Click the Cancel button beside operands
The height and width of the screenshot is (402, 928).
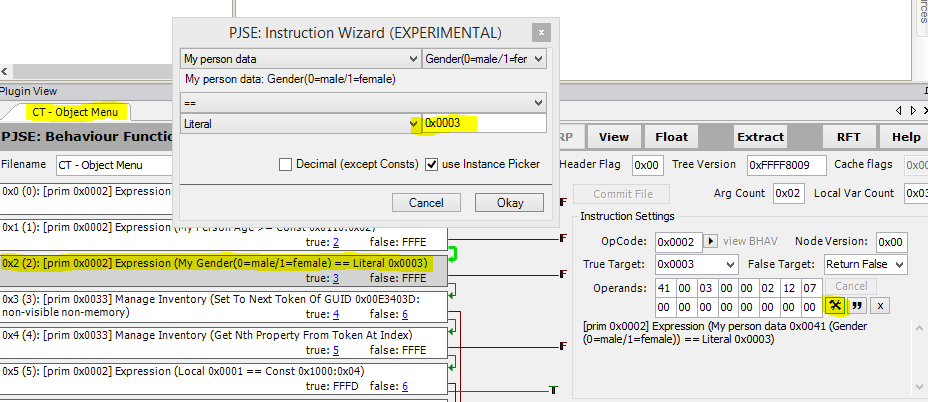pos(850,286)
